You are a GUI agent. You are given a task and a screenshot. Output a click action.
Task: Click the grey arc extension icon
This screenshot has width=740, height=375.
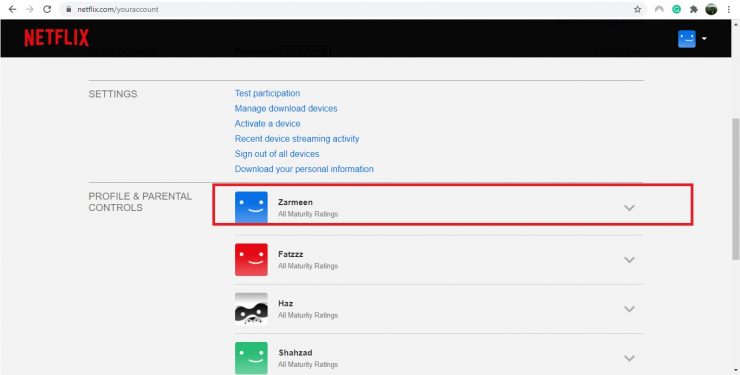pos(659,9)
